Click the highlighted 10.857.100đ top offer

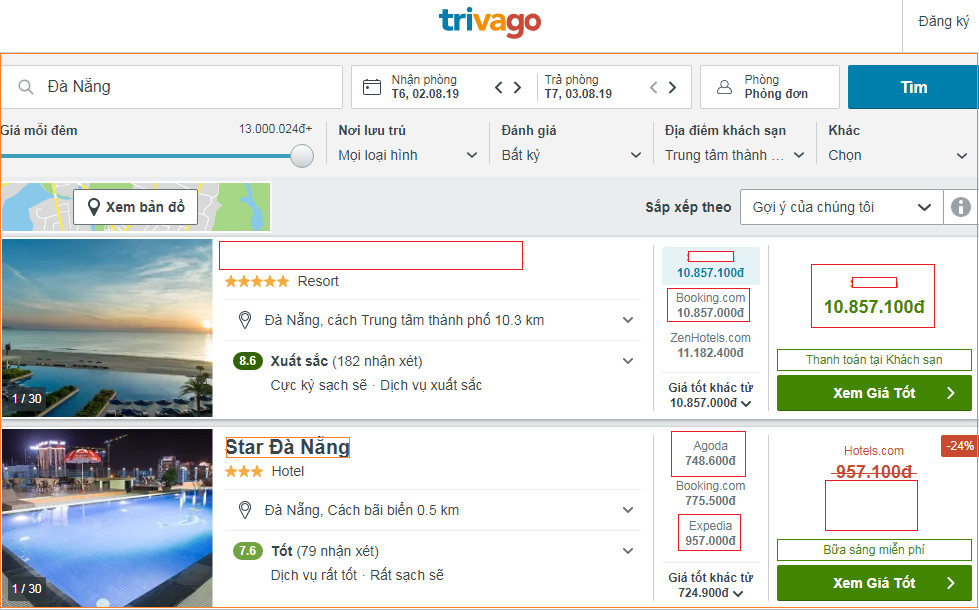(x=711, y=265)
